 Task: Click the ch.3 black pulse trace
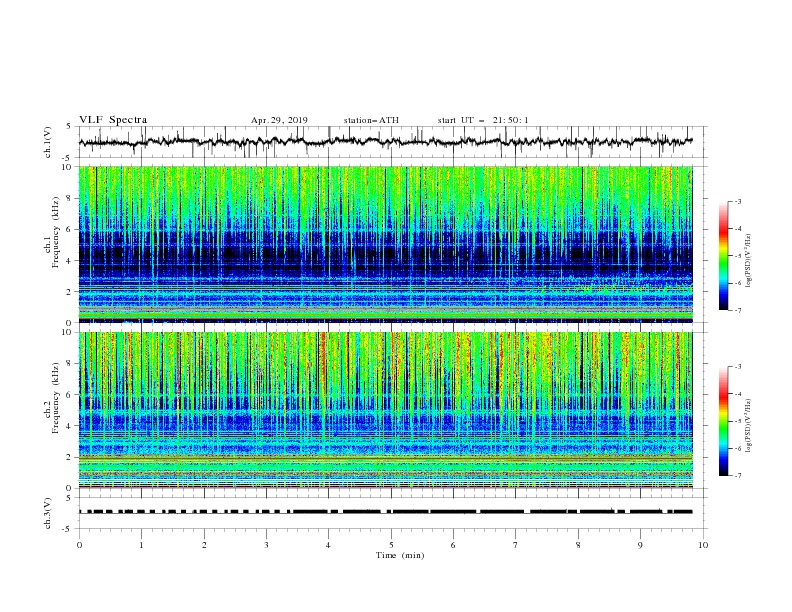coord(386,512)
